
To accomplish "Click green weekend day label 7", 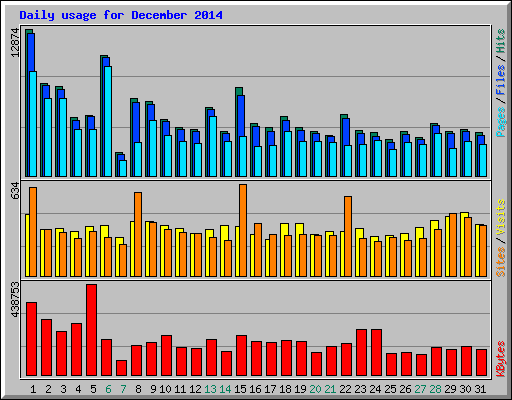I will click(x=123, y=389).
